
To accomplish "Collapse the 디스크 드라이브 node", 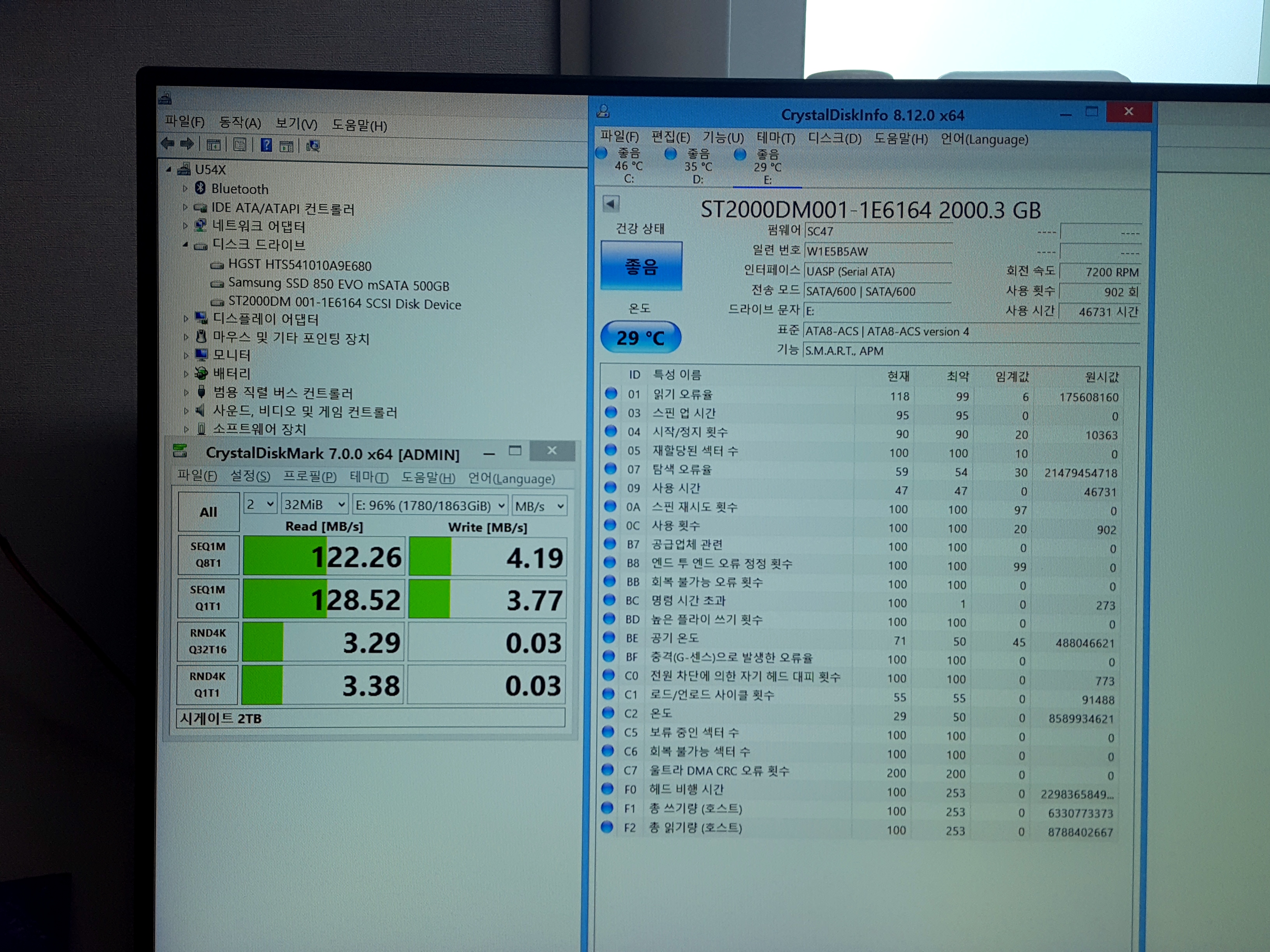I will tap(185, 245).
